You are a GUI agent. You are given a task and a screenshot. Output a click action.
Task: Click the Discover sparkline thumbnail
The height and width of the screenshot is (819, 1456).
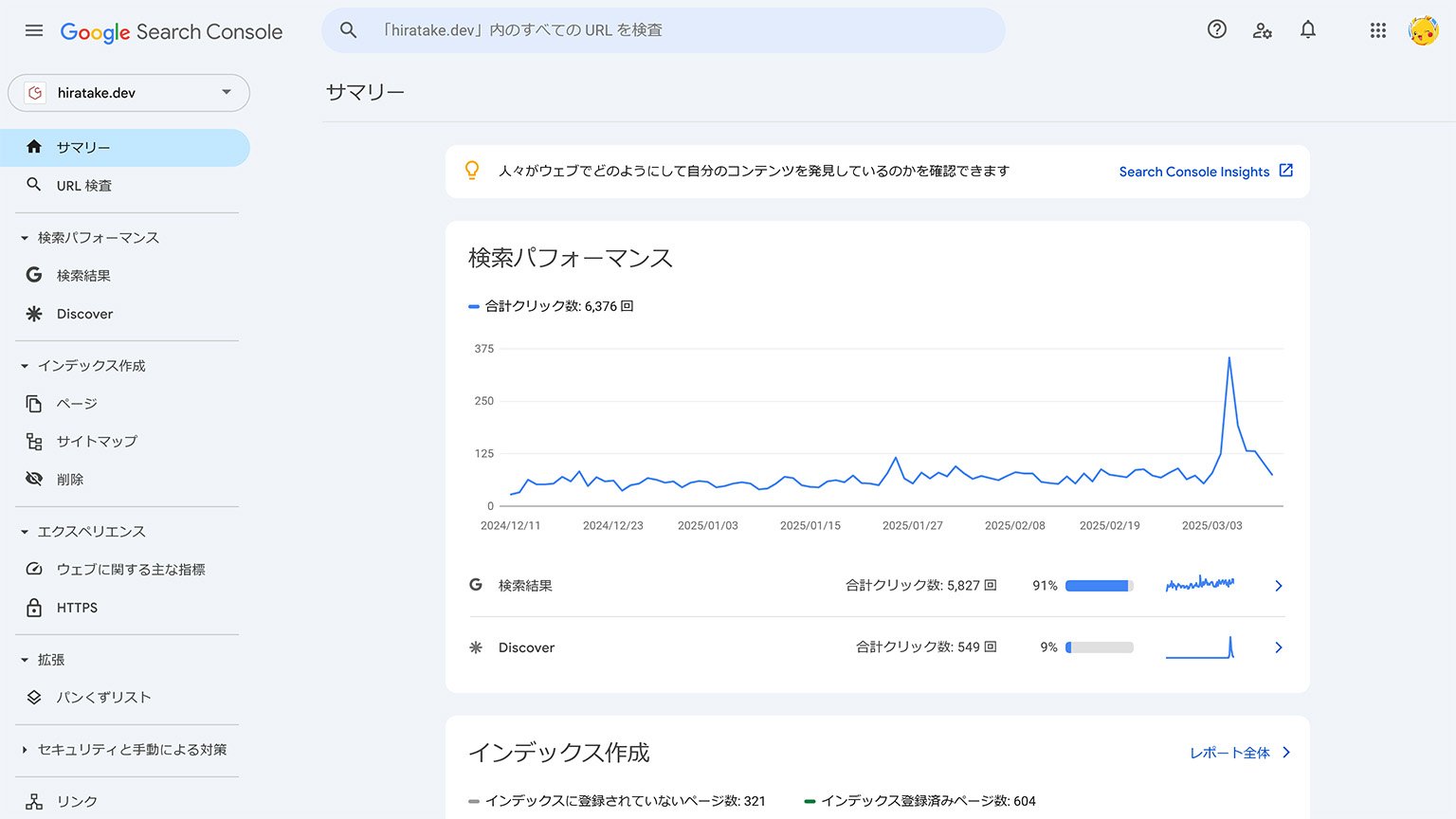coord(1200,647)
